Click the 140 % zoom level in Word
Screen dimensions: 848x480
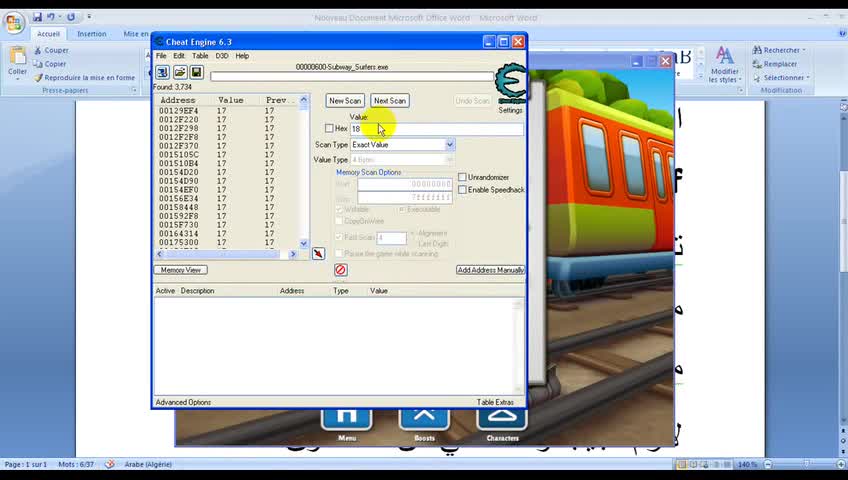point(747,464)
